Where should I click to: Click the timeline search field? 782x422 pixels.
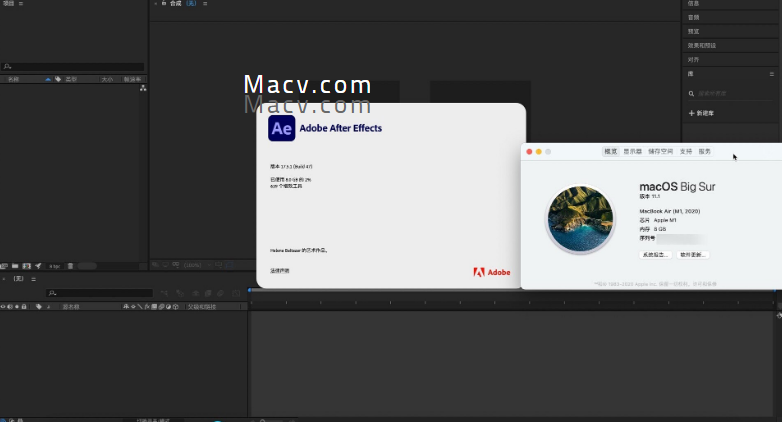click(x=100, y=293)
